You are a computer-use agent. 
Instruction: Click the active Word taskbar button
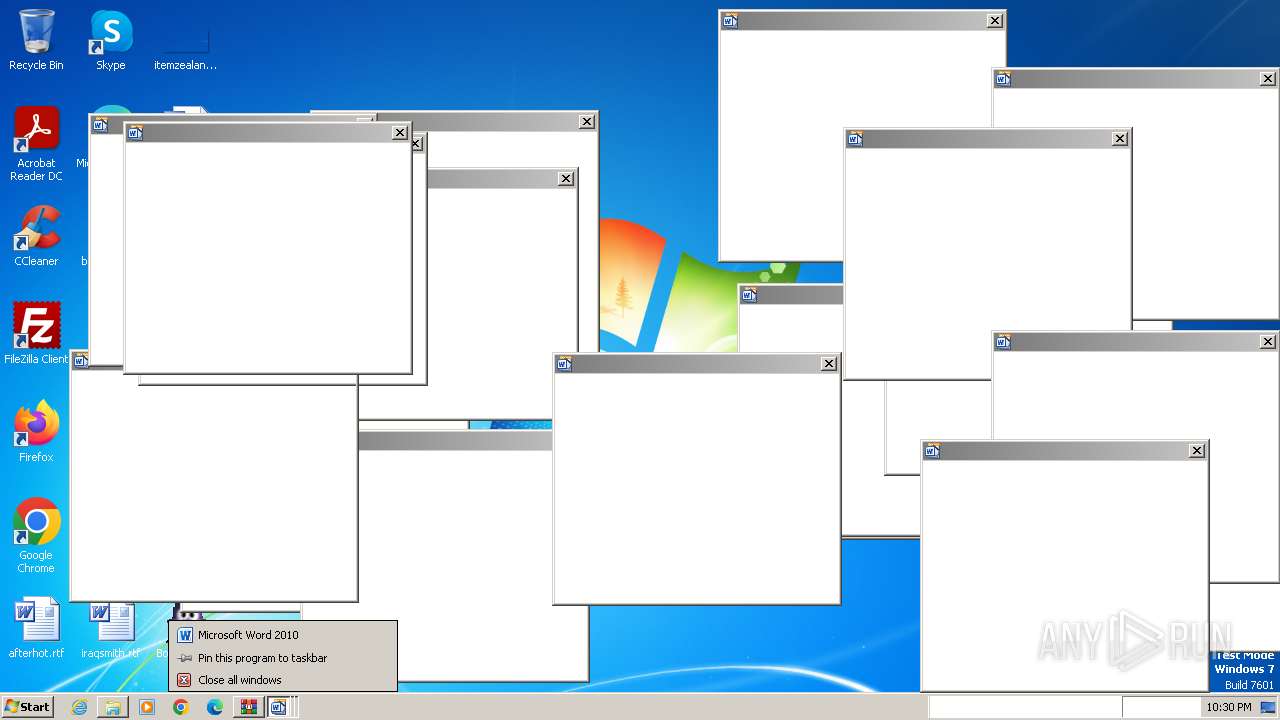281,707
